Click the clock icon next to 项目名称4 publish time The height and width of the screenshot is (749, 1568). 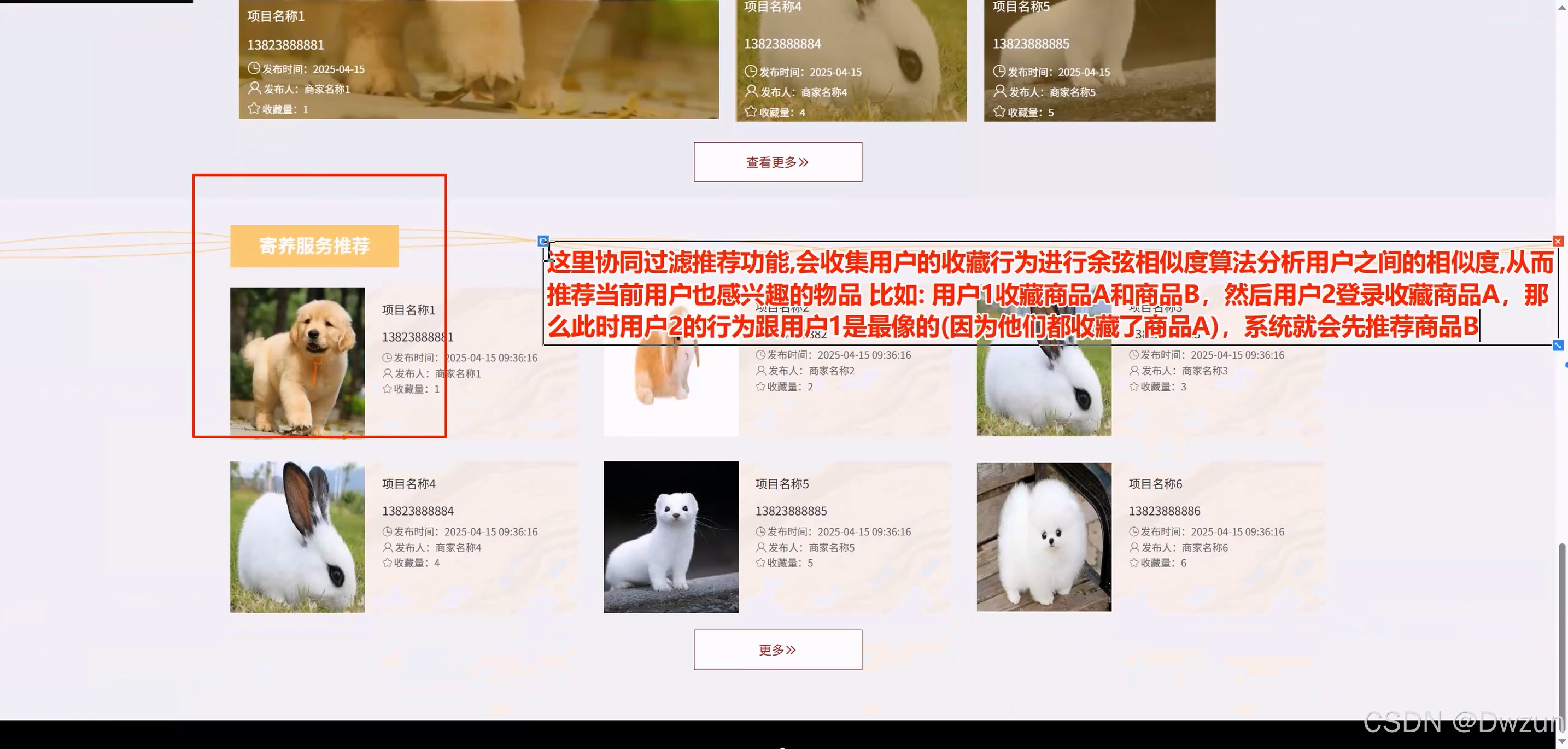click(x=387, y=531)
